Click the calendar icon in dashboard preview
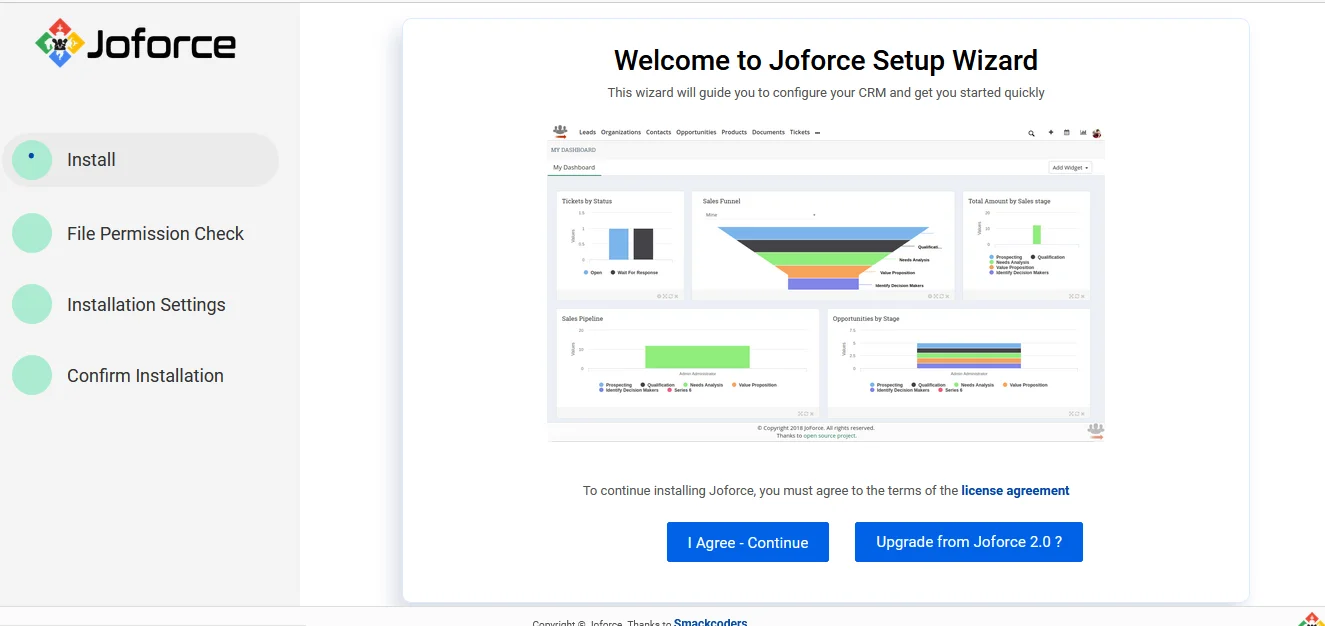Screen dimensions: 1325x626 (x=1066, y=133)
